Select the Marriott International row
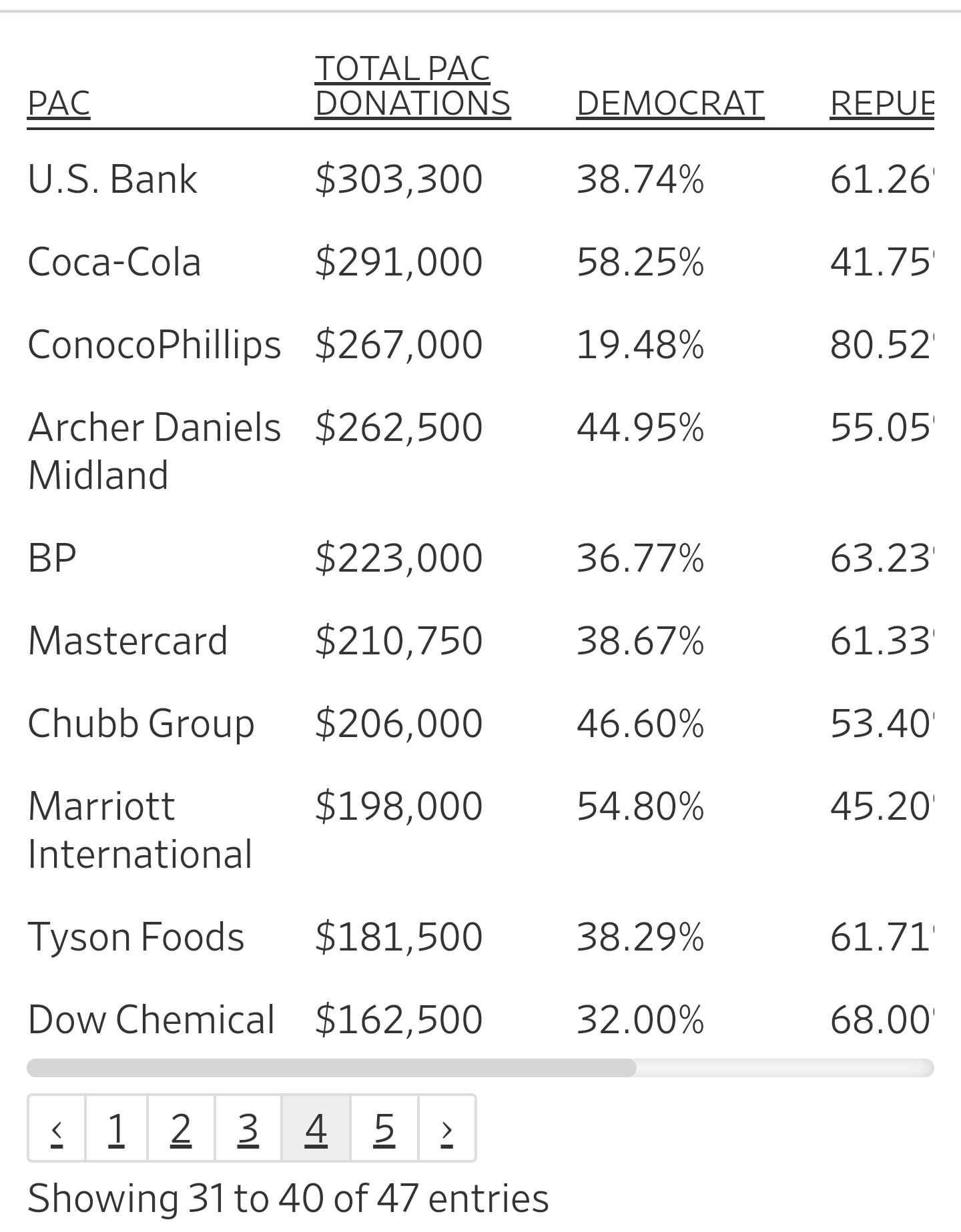Screen dimensions: 961x1232 480,830
